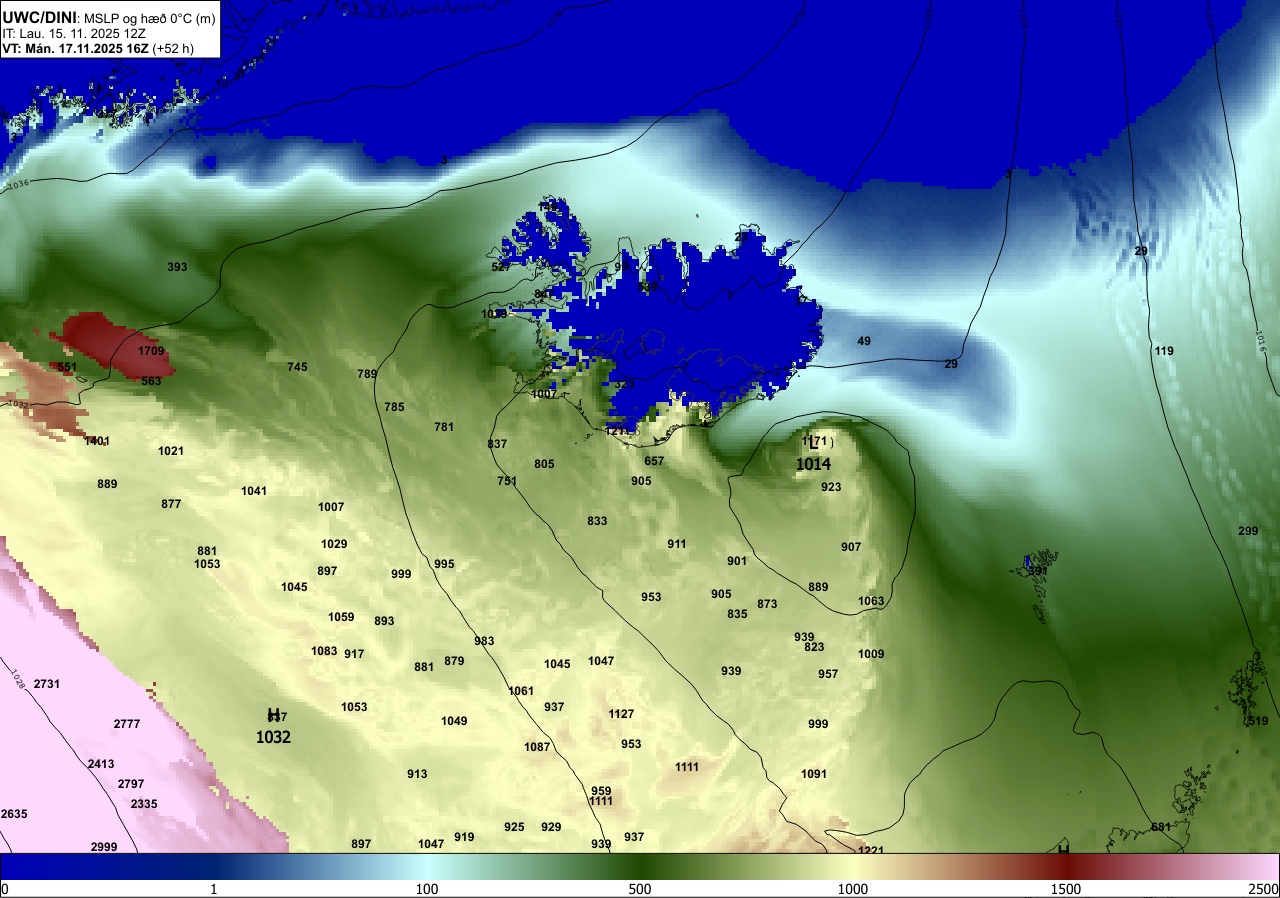Viewport: 1280px width, 898px height.
Task: Click the height value 519
Action: [x=1258, y=721]
